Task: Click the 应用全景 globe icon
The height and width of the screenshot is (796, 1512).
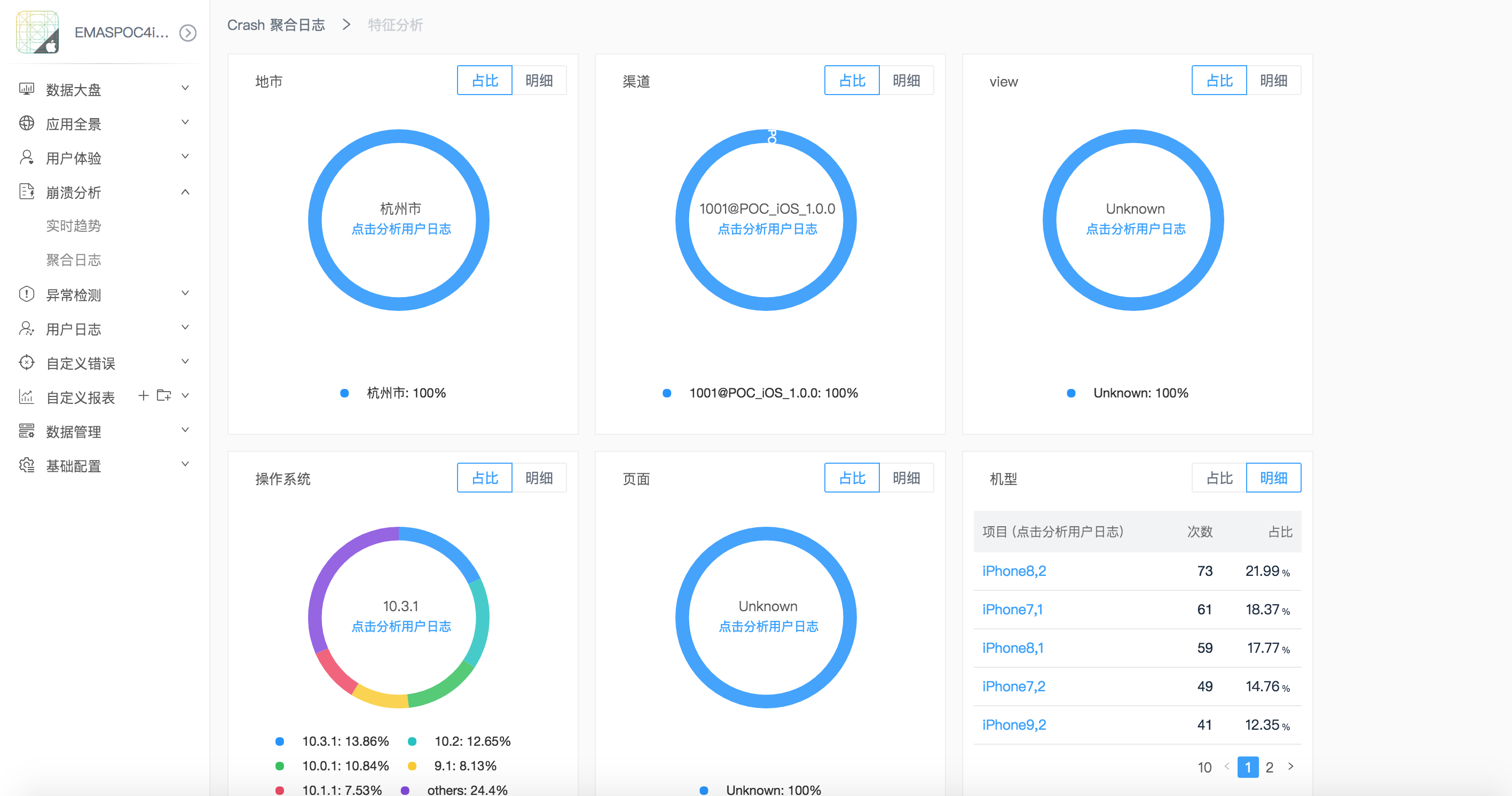Action: [x=26, y=123]
